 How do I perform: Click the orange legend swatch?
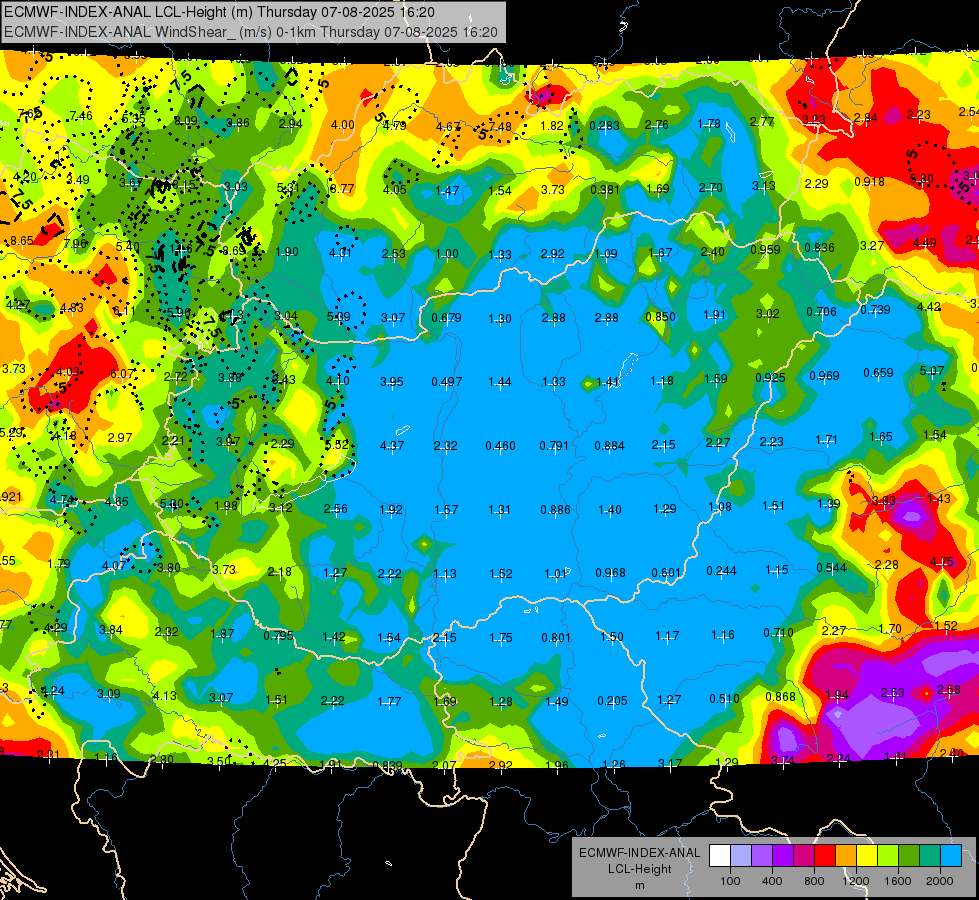pyautogui.click(x=846, y=856)
